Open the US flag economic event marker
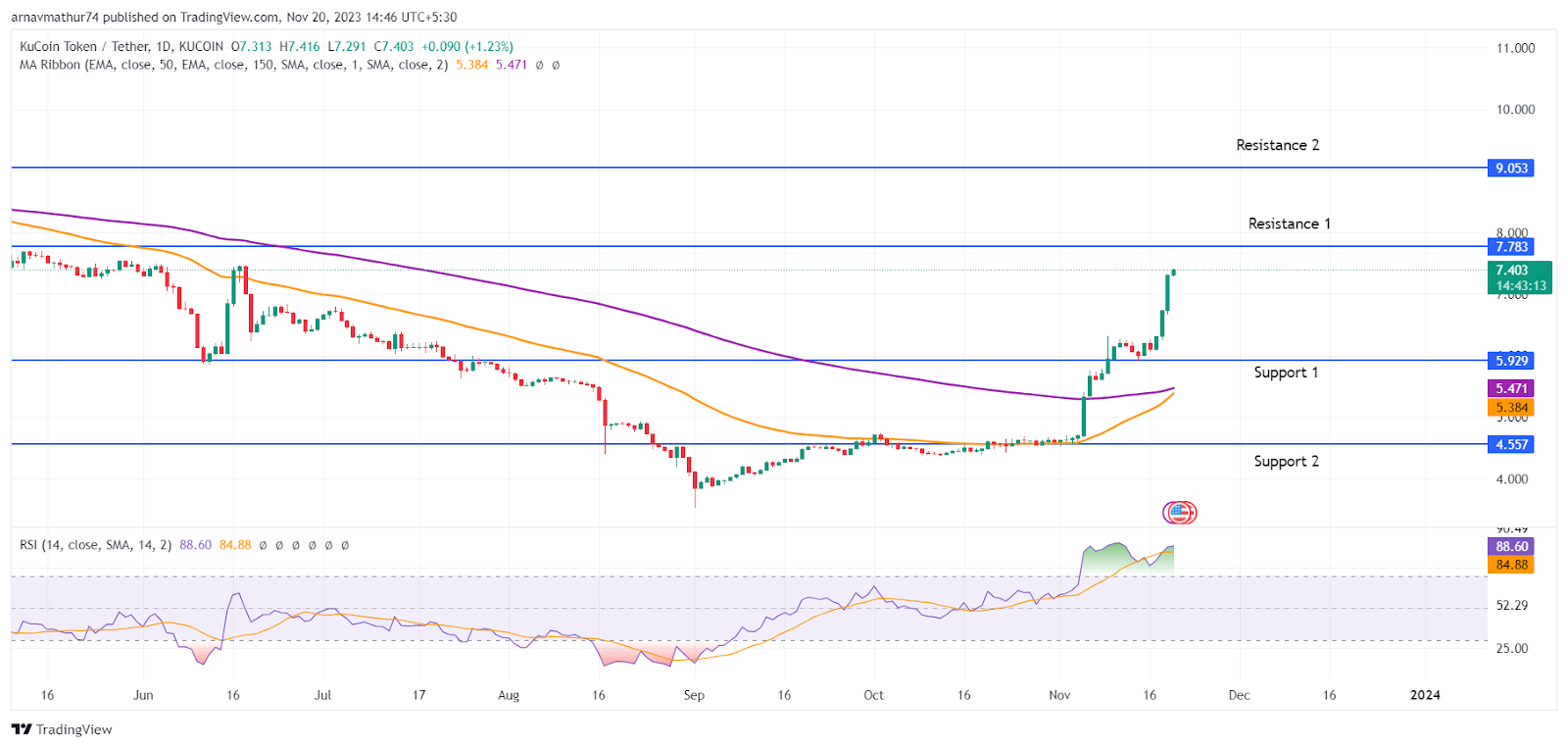 click(x=1180, y=512)
